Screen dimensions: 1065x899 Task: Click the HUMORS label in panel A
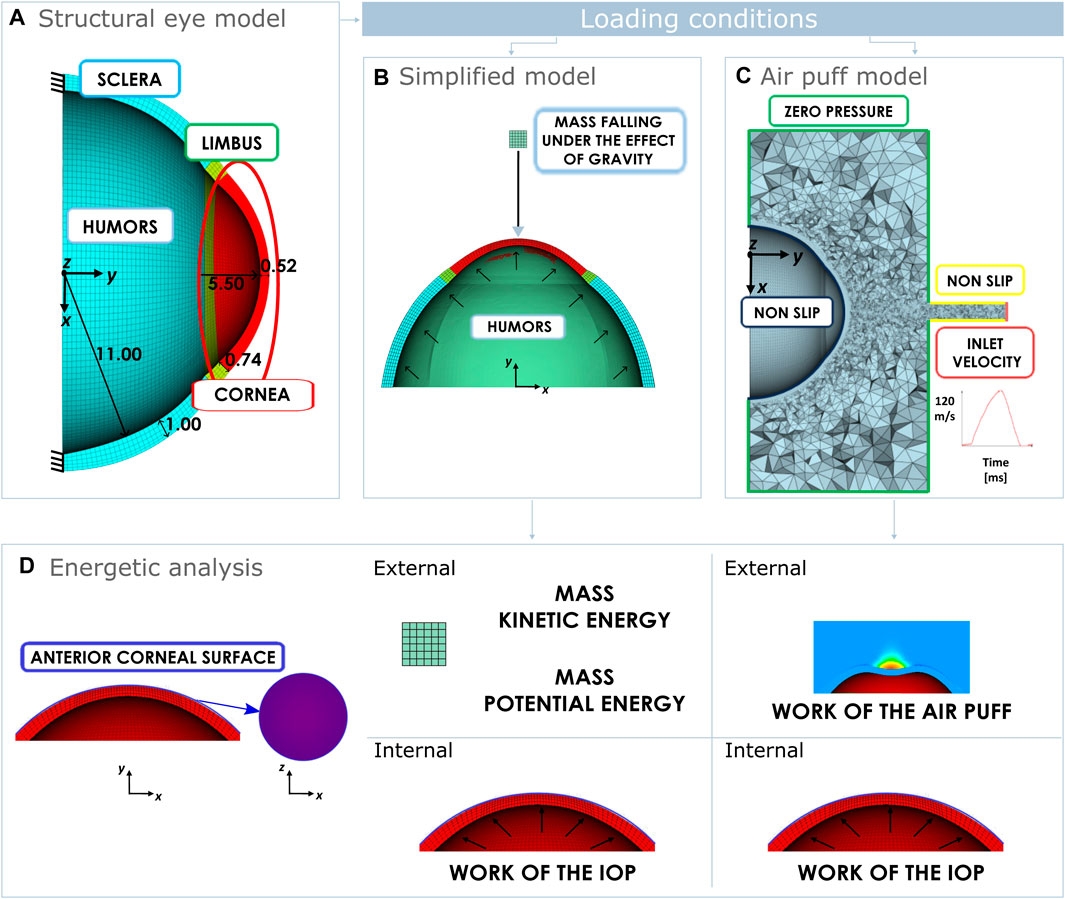coord(120,226)
